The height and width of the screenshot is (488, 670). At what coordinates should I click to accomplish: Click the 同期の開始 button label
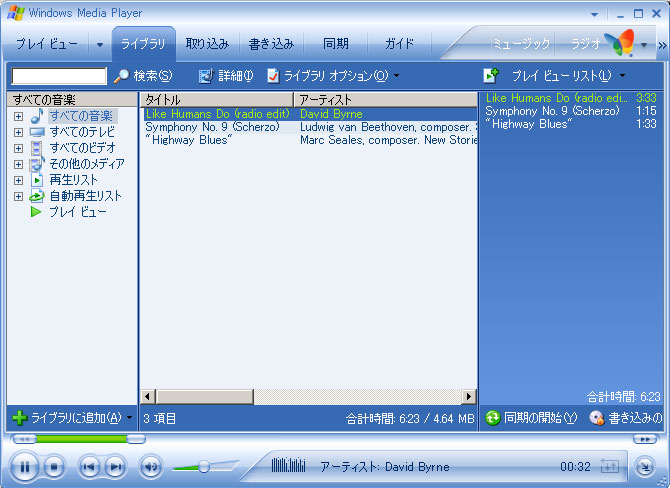[x=541, y=418]
